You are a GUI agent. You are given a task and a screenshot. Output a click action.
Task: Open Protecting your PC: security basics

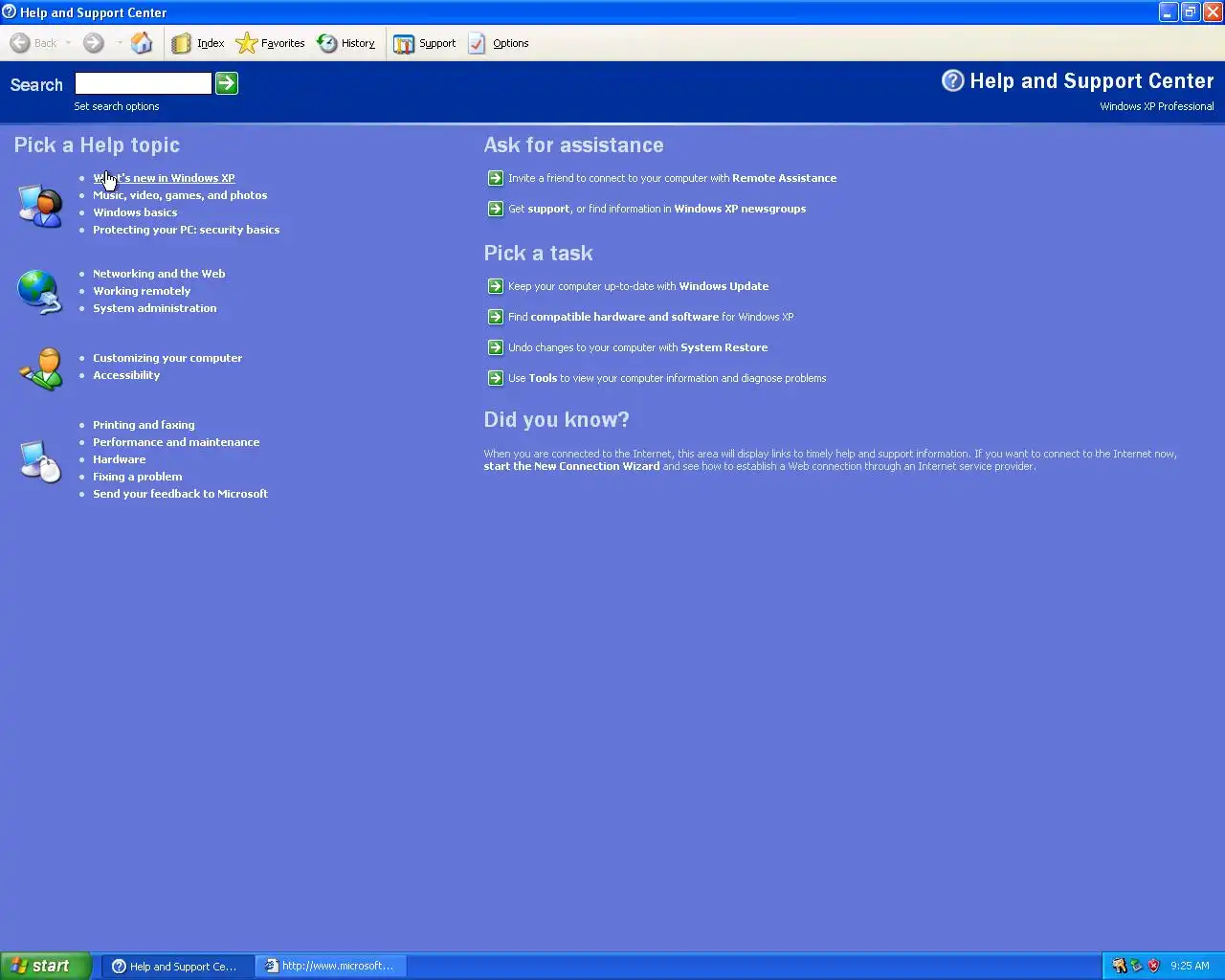[186, 230]
